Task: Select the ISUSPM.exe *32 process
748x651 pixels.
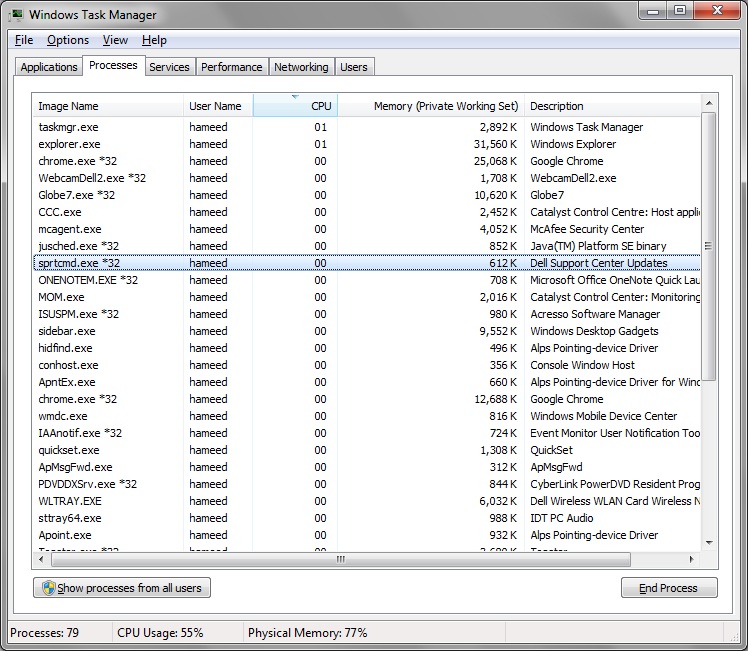Action: point(367,314)
